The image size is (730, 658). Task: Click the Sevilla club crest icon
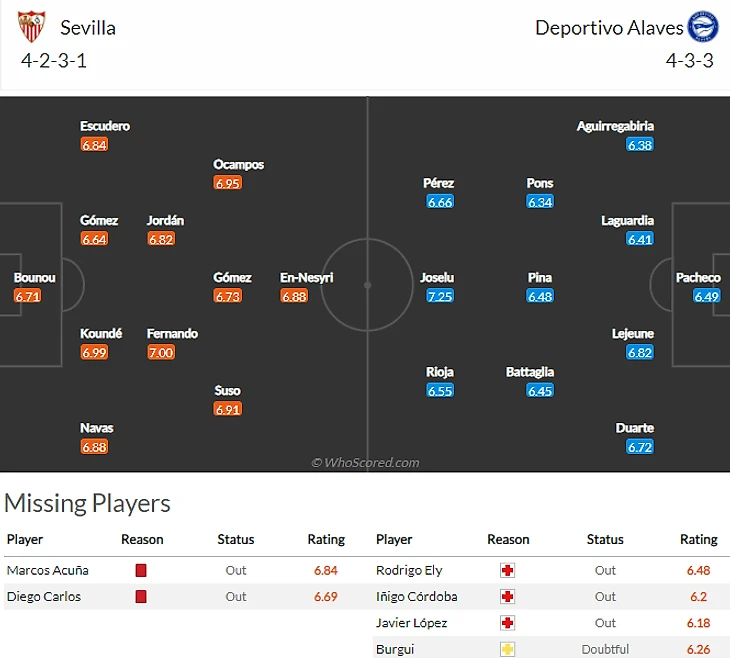pos(32,27)
